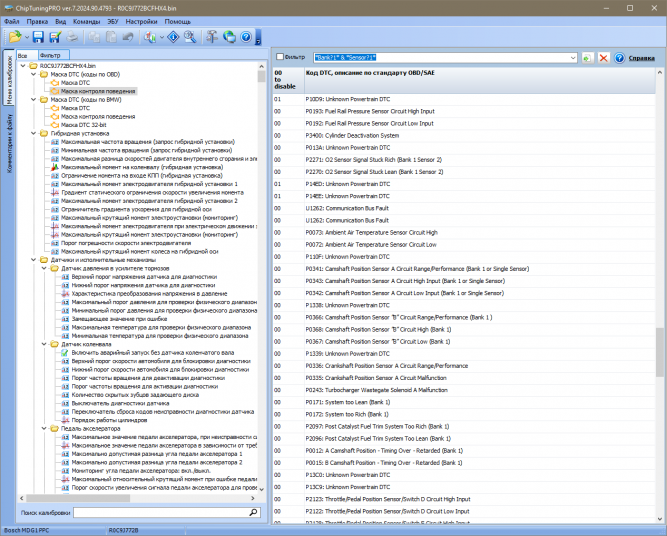Open a firmware file with the folder icon
667x536 pixels.
pyautogui.click(x=15, y=37)
